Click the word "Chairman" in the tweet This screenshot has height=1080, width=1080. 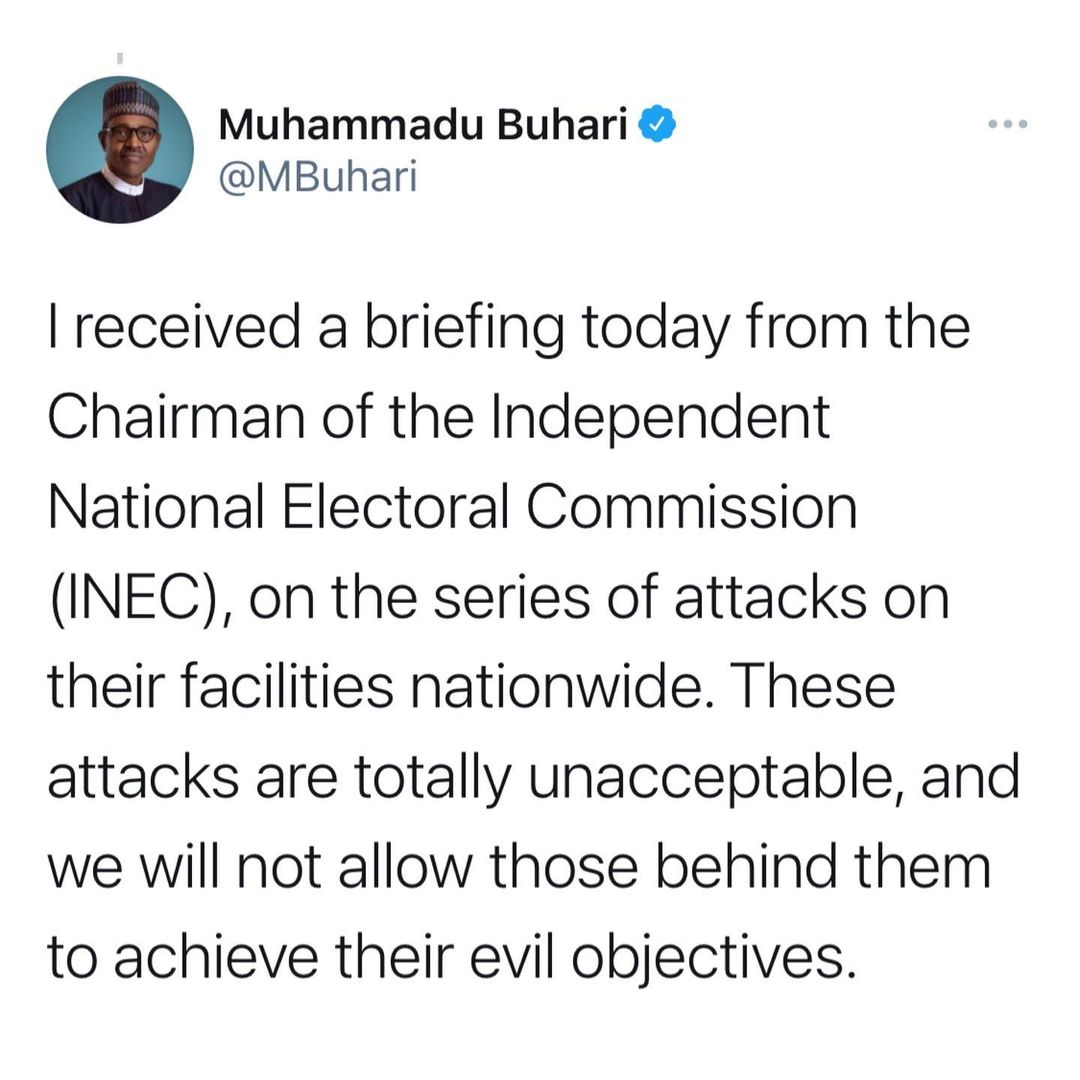pos(176,417)
